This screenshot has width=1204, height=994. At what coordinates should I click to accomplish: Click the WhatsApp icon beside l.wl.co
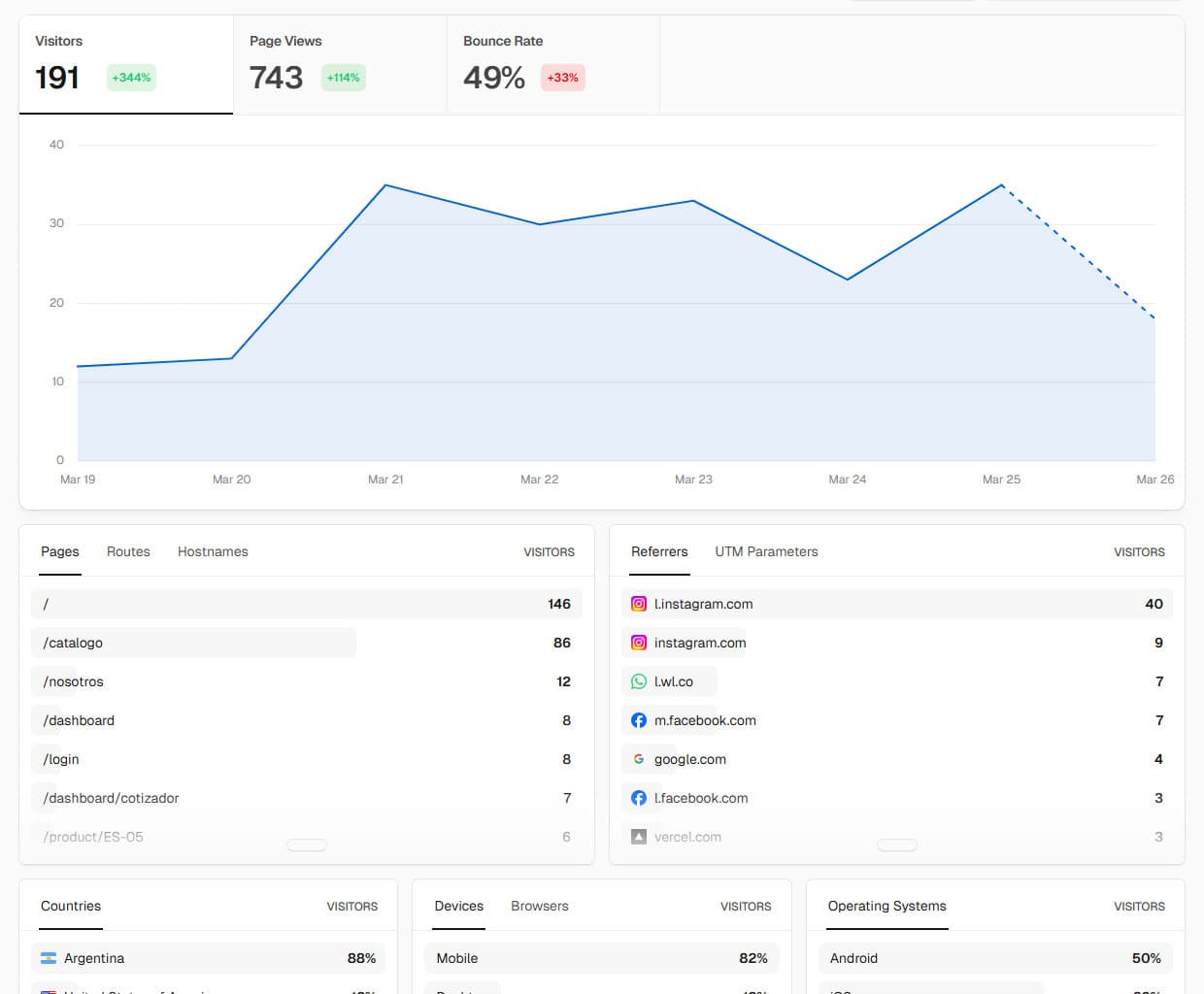coord(639,681)
